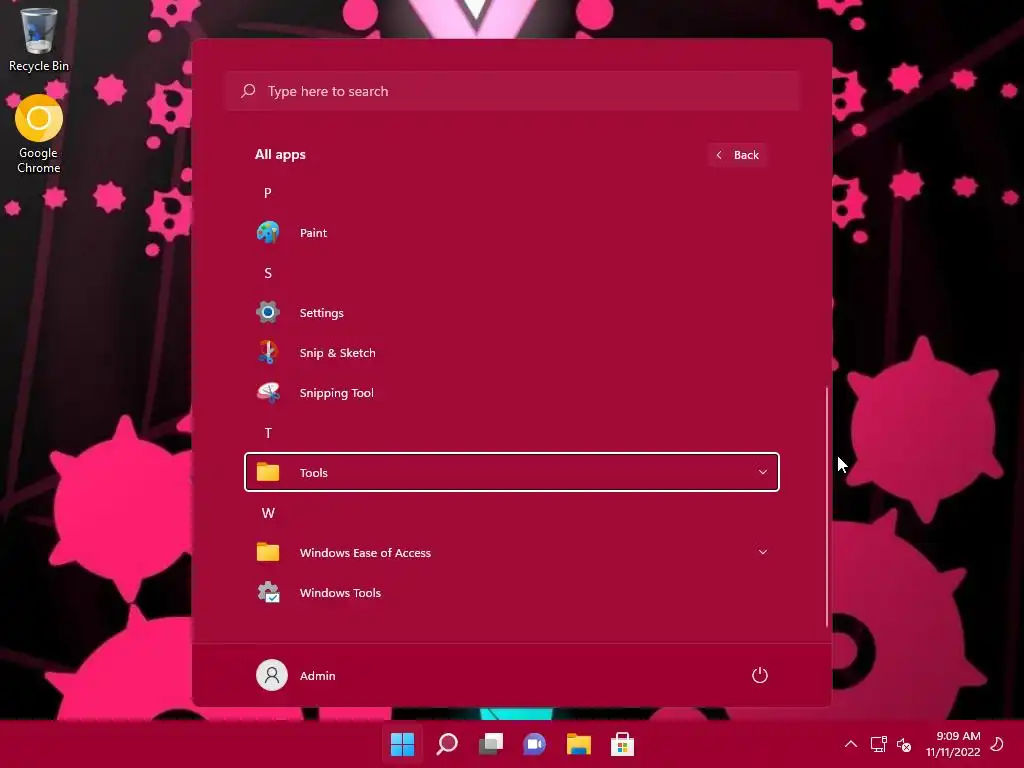
Task: Open the focus assist moon icon
Action: [x=997, y=744]
